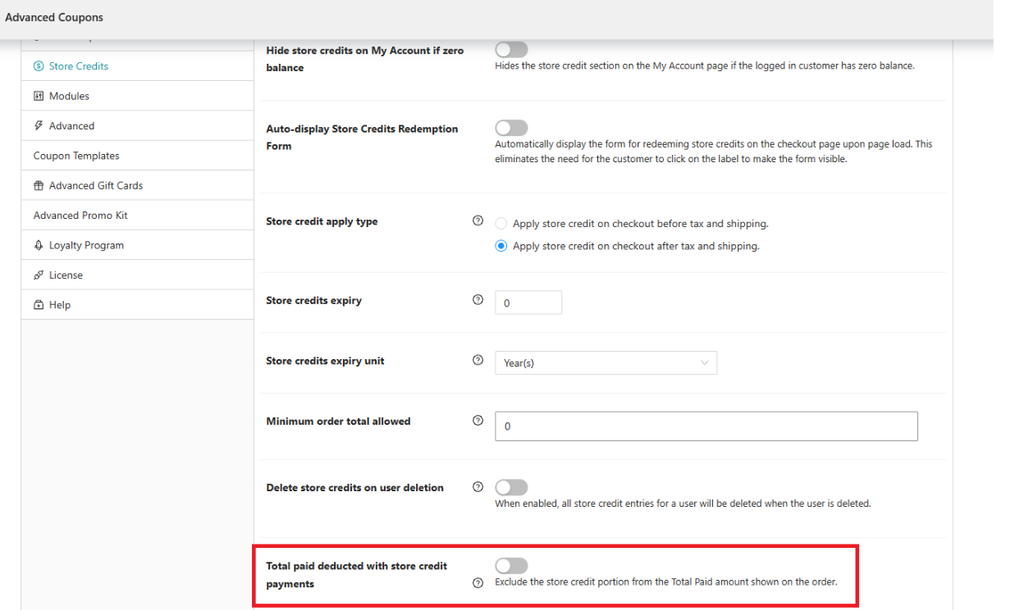
Task: Select apply store credit before tax and shipping
Action: coord(501,223)
